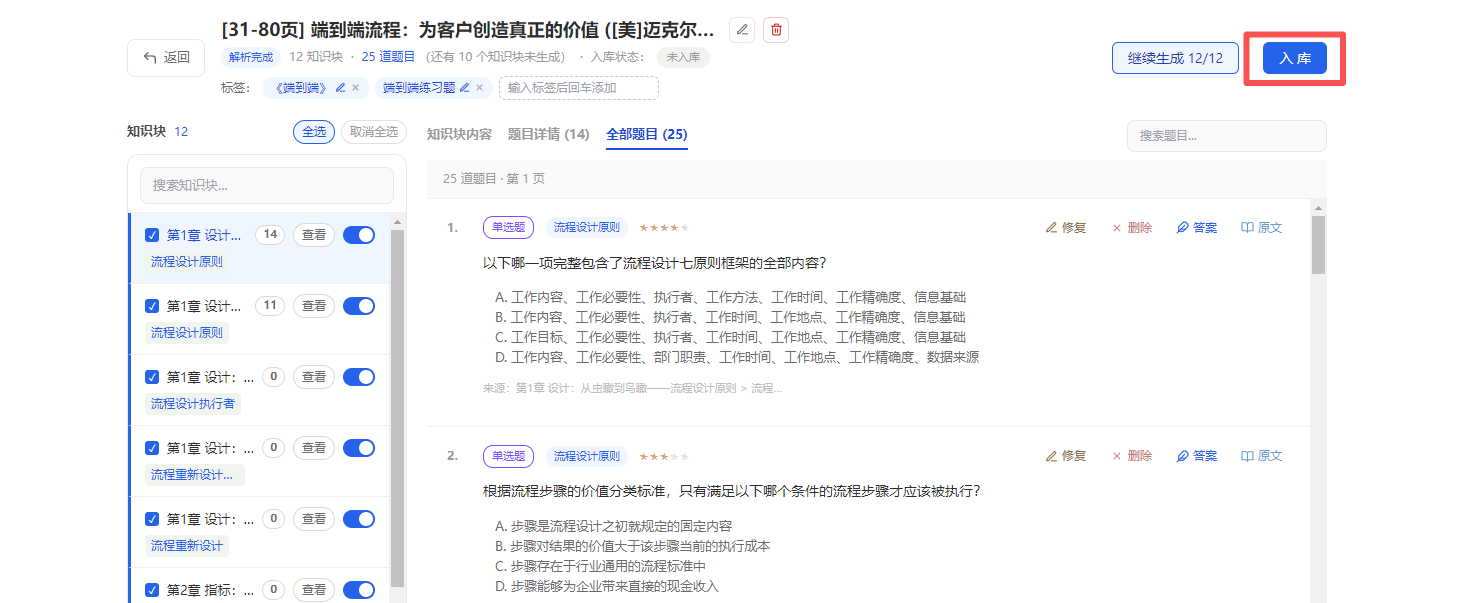Uncheck the checkbox of the block with 14 questions
The image size is (1479, 603).
152,235
